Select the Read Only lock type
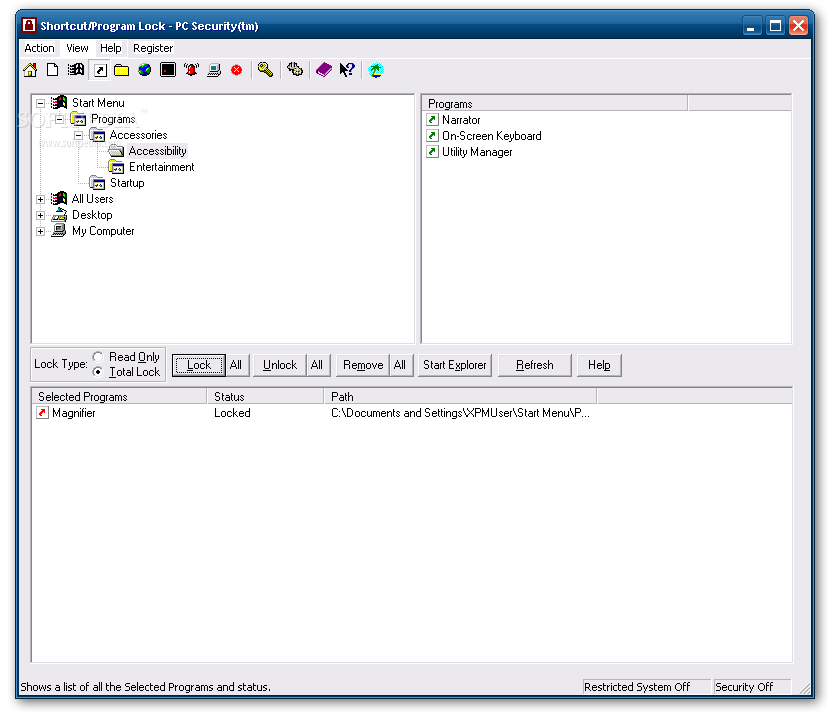The height and width of the screenshot is (714, 830). pos(98,357)
